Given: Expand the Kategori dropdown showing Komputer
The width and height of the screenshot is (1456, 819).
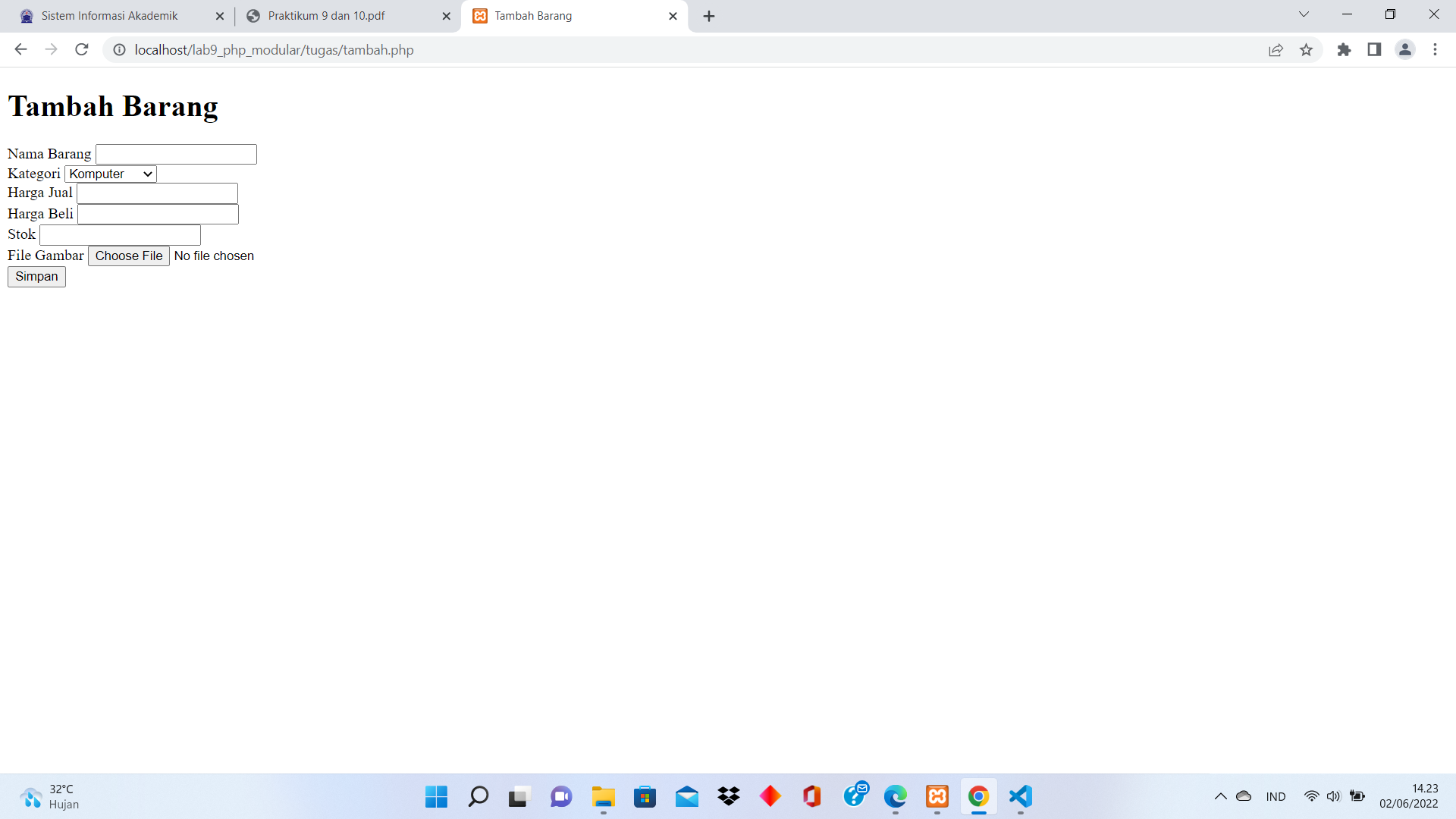Looking at the screenshot, I should click(x=111, y=174).
